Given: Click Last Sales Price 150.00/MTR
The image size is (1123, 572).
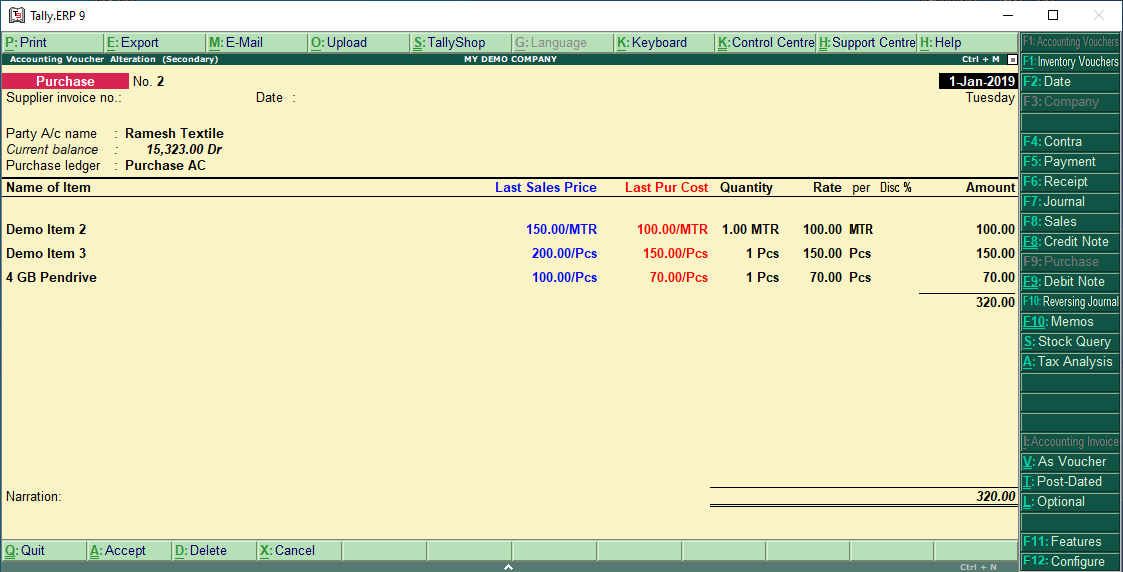Looking at the screenshot, I should coord(562,230).
